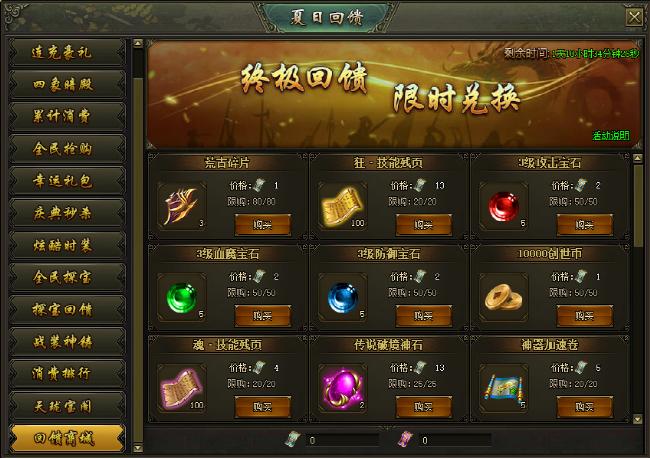This screenshot has width=650, height=459.
Task: Buy 荒古碎片 with its 购买 button
Action: pyautogui.click(x=263, y=225)
